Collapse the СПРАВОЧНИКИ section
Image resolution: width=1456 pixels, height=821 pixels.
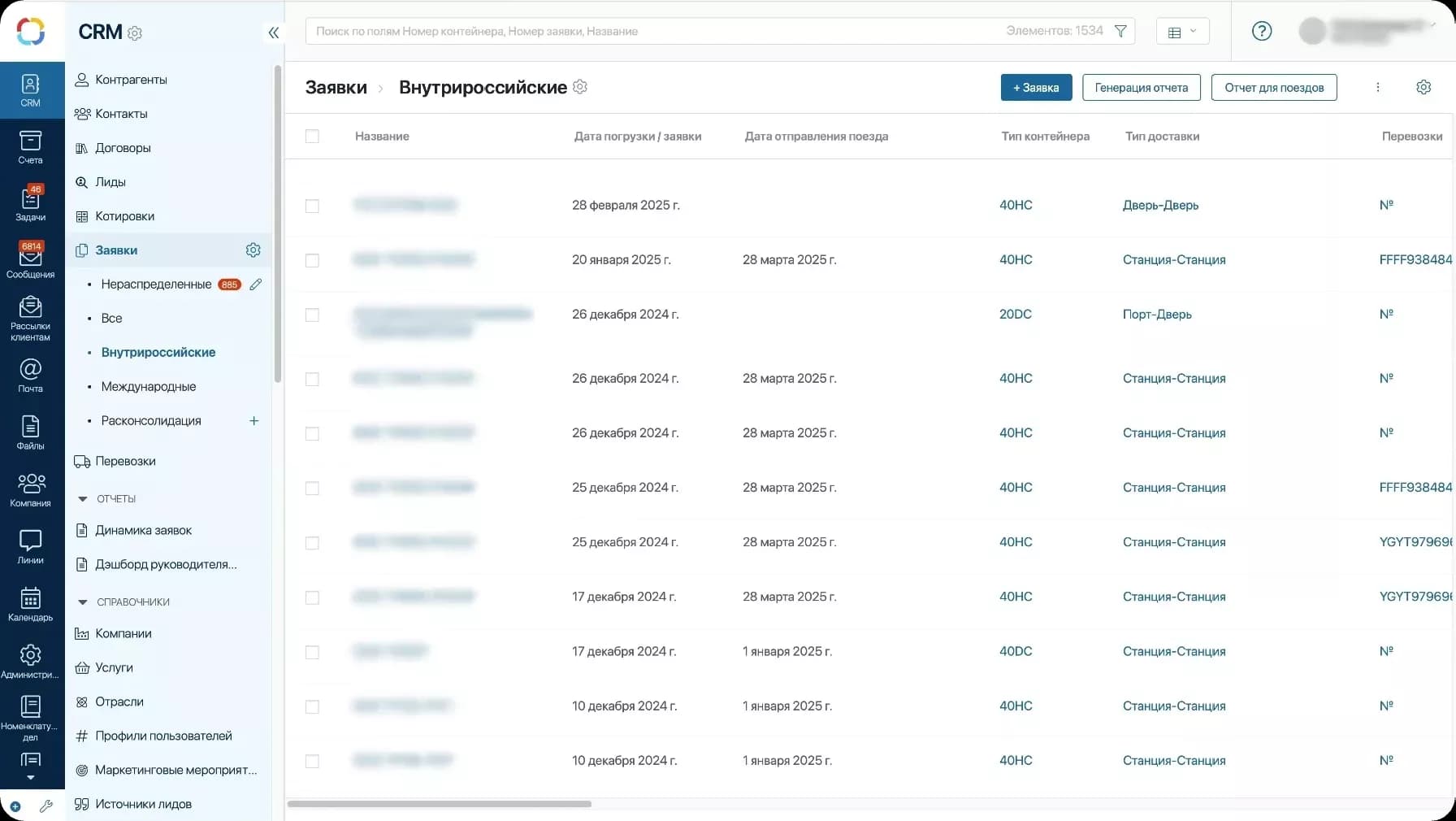coord(82,602)
